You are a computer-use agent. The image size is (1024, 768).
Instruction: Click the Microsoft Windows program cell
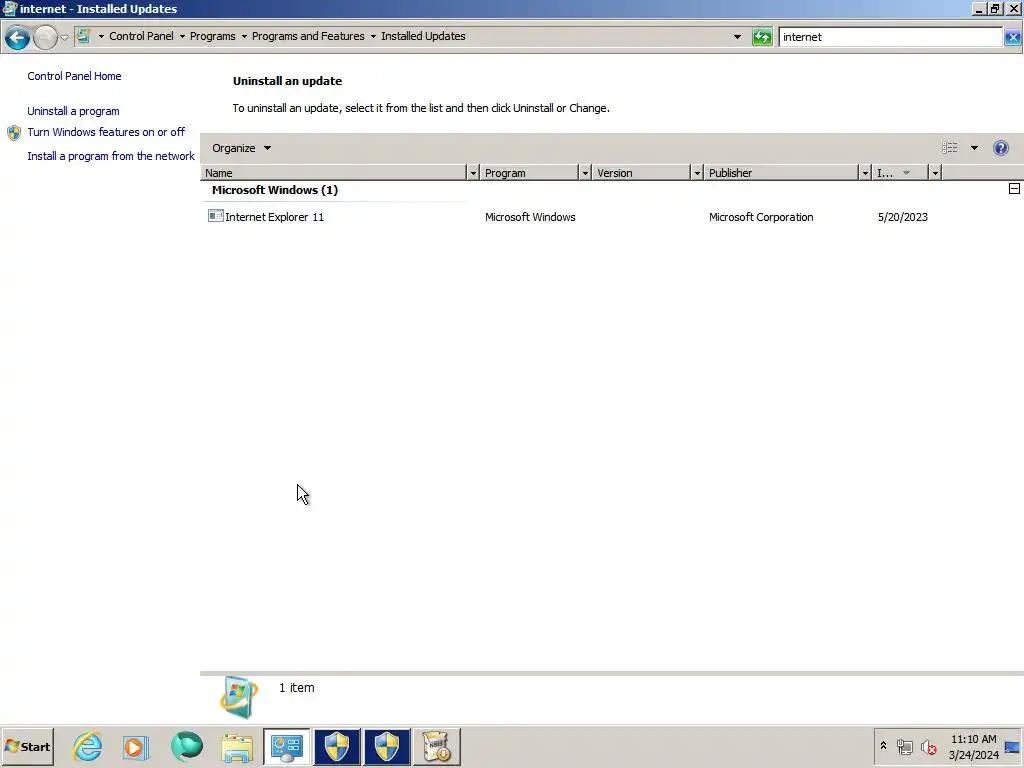click(530, 217)
